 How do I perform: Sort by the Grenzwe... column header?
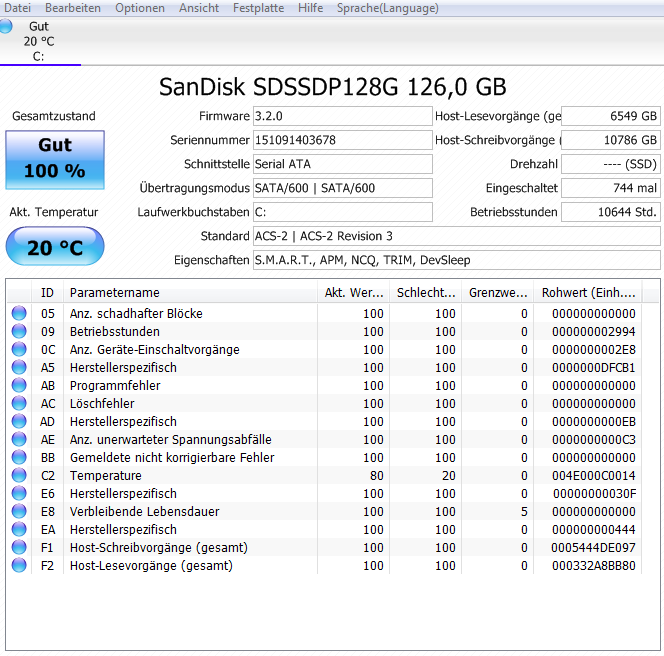click(x=497, y=293)
